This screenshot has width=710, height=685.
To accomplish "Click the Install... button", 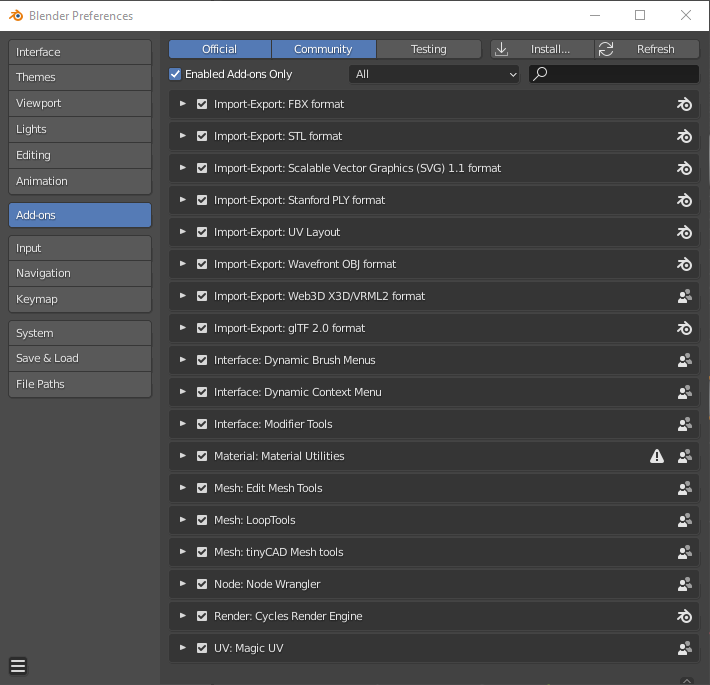I will pos(542,49).
